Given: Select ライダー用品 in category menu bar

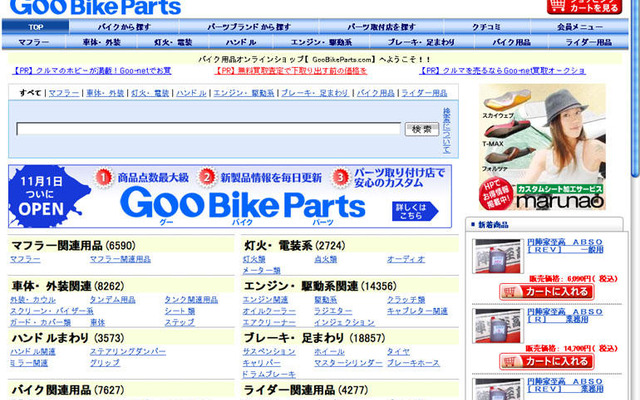Looking at the screenshot, I should pos(588,42).
